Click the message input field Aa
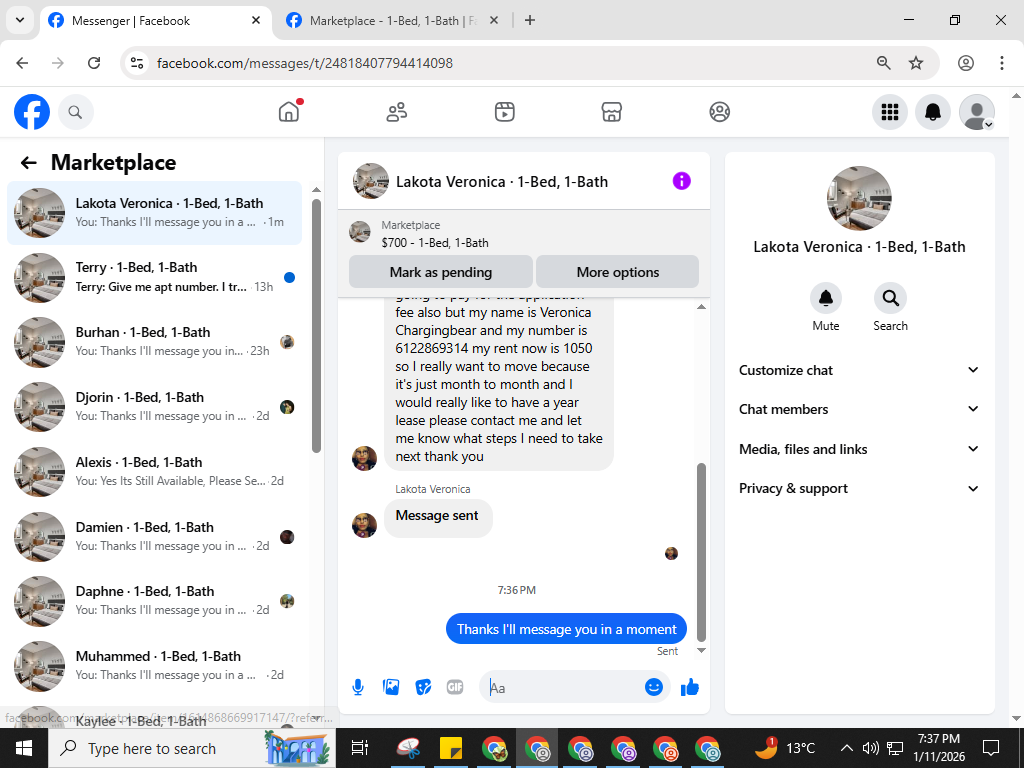Screen dimensions: 1024x768 click(x=565, y=688)
